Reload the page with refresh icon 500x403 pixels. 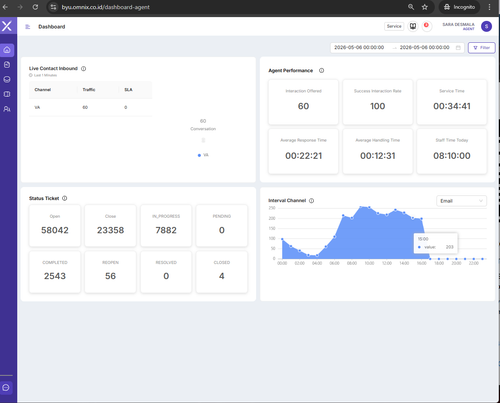coord(35,7)
